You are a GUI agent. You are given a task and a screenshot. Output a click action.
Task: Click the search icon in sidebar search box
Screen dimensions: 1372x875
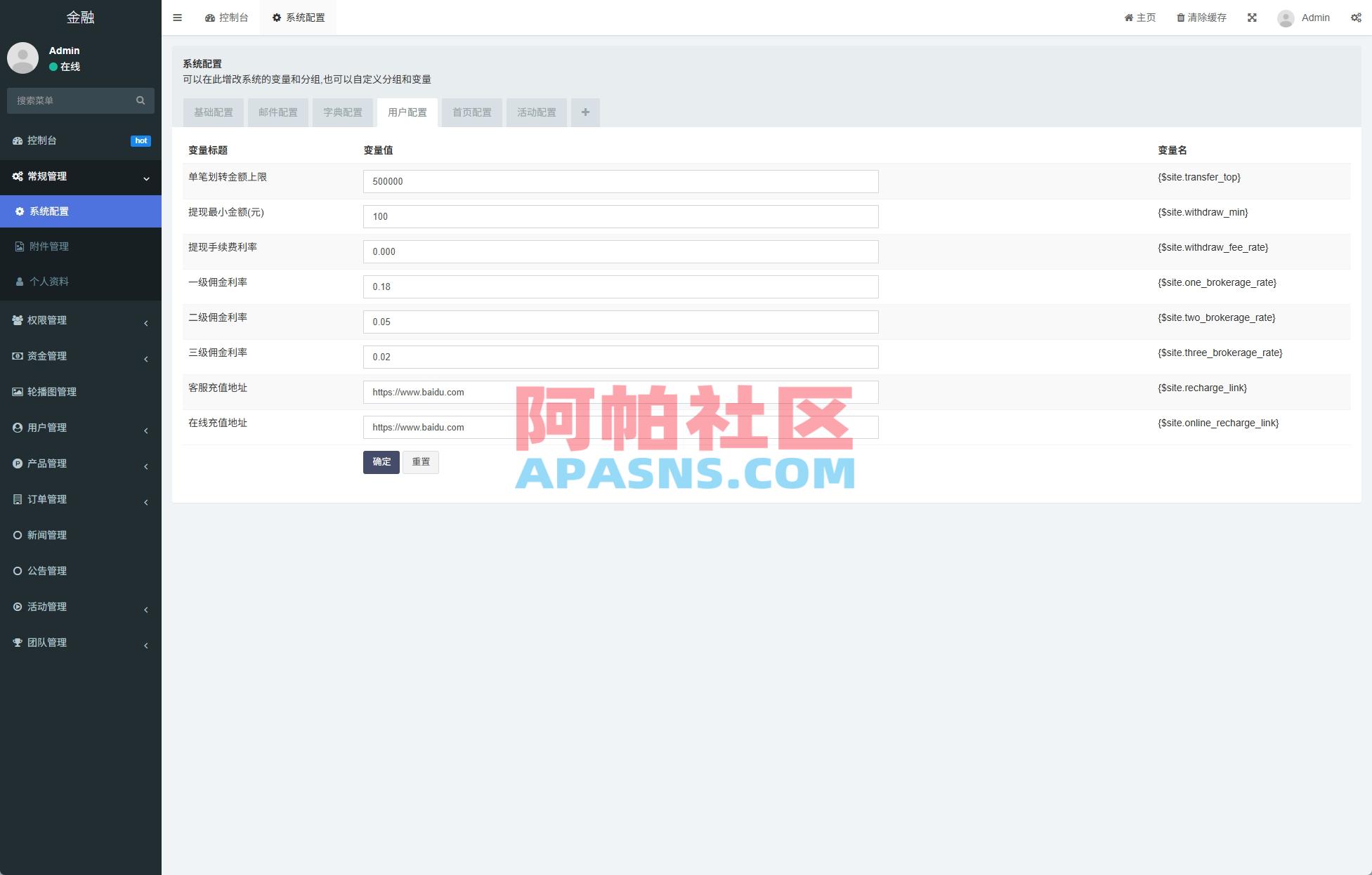click(140, 100)
